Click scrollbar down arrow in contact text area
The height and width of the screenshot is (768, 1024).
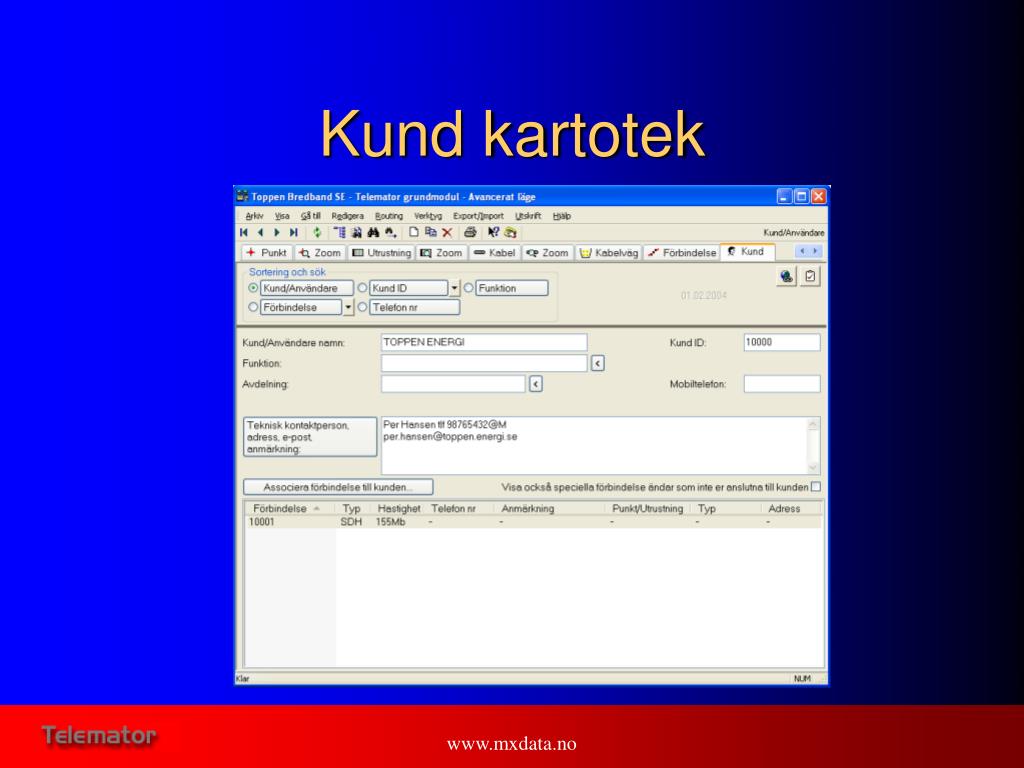(813, 467)
